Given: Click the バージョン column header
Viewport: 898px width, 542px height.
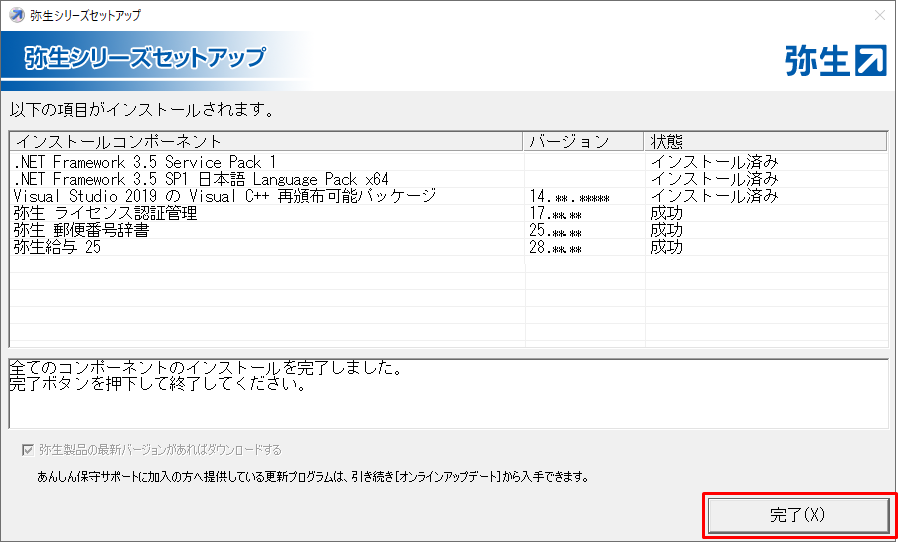Looking at the screenshot, I should click(x=583, y=141).
